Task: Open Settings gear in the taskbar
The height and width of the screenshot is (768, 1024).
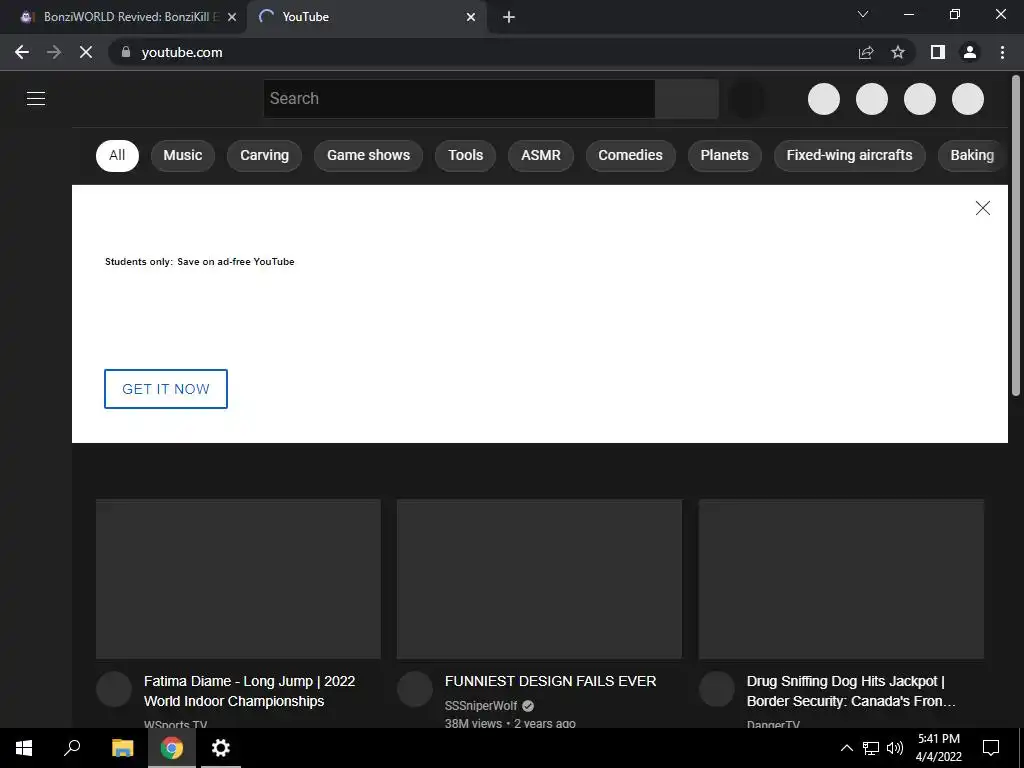Action: [x=221, y=748]
